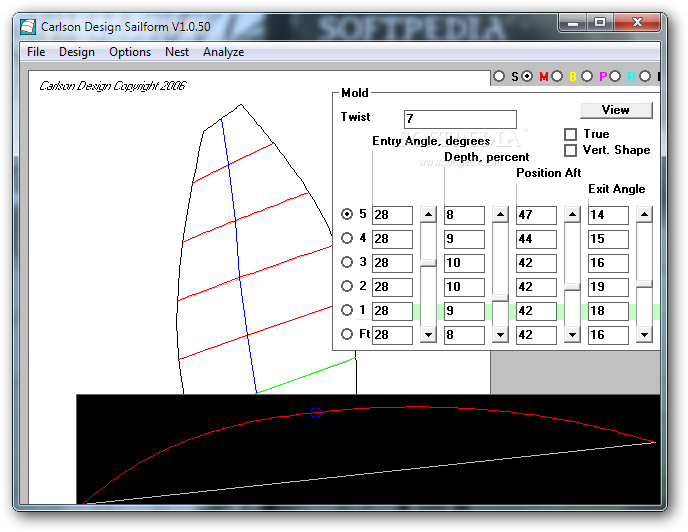This screenshot has height=532, width=688.
Task: Click Position Aft scrollbar down arrow
Action: [572, 334]
